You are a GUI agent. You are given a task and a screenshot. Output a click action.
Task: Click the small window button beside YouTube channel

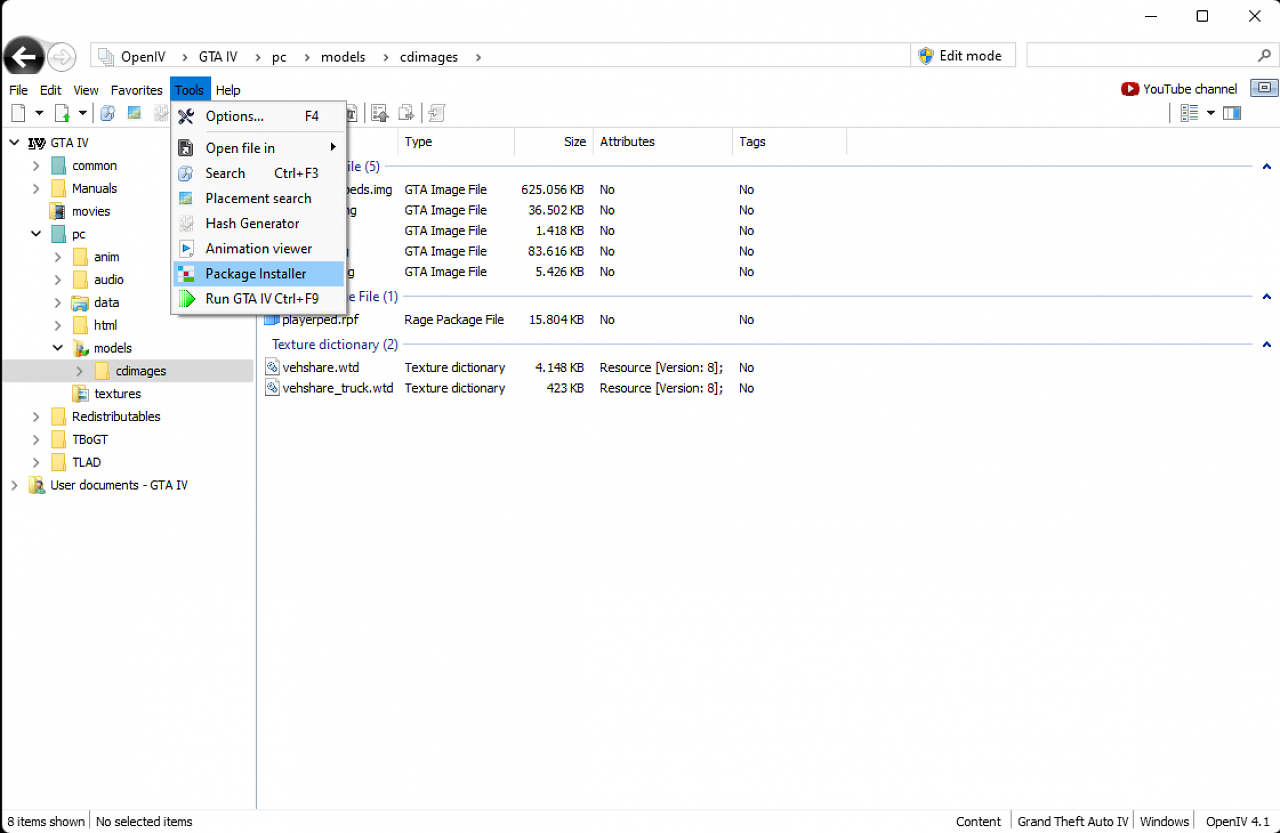pos(1264,88)
